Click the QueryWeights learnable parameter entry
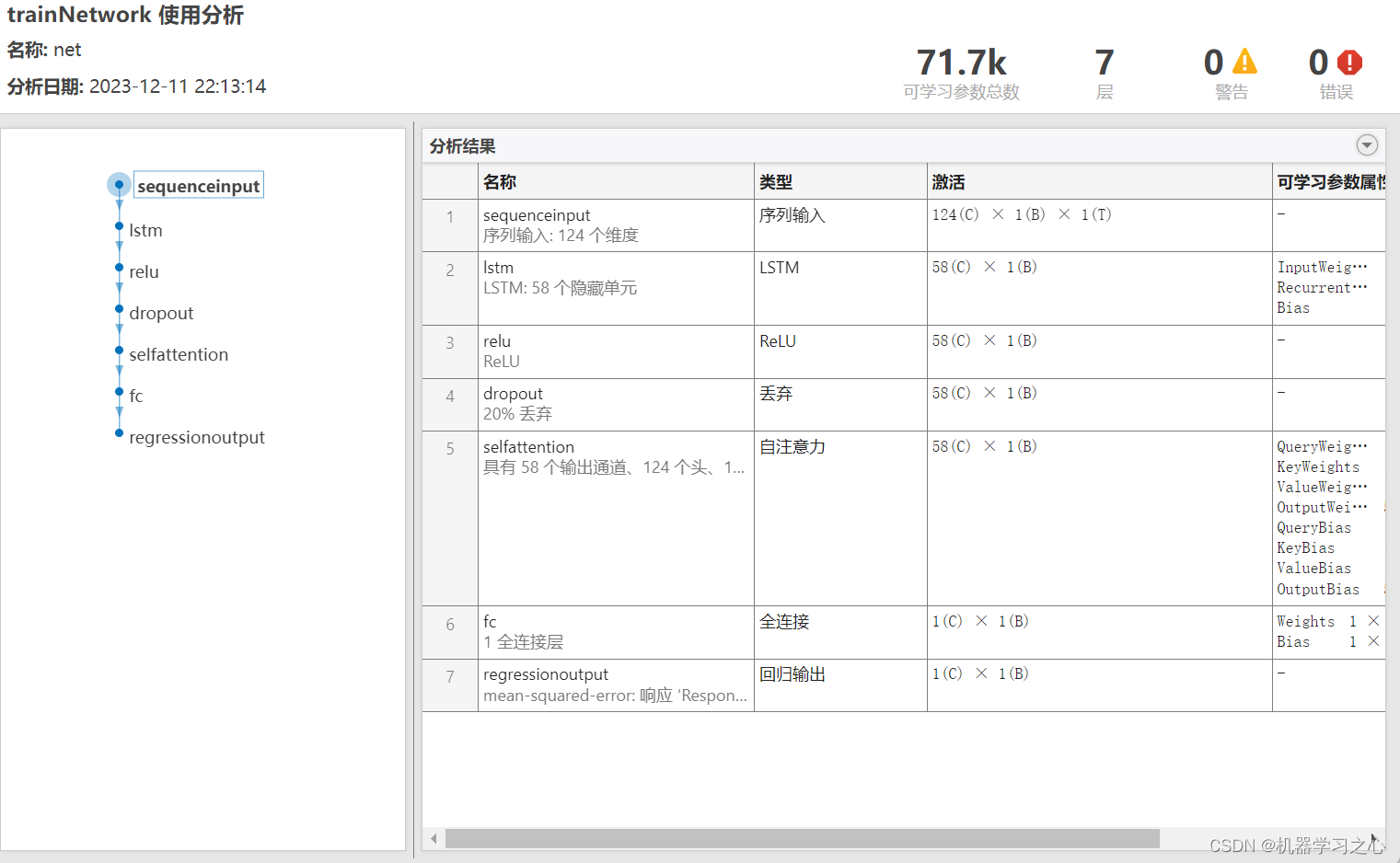Image resolution: width=1400 pixels, height=863 pixels. 1322,446
